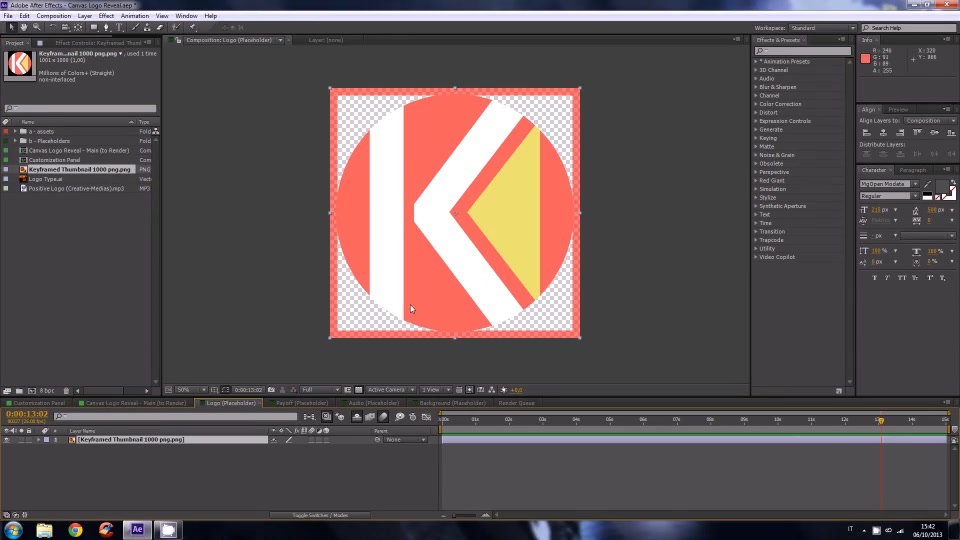
Task: Select the Zoom magnifier tool
Action: coord(37,28)
